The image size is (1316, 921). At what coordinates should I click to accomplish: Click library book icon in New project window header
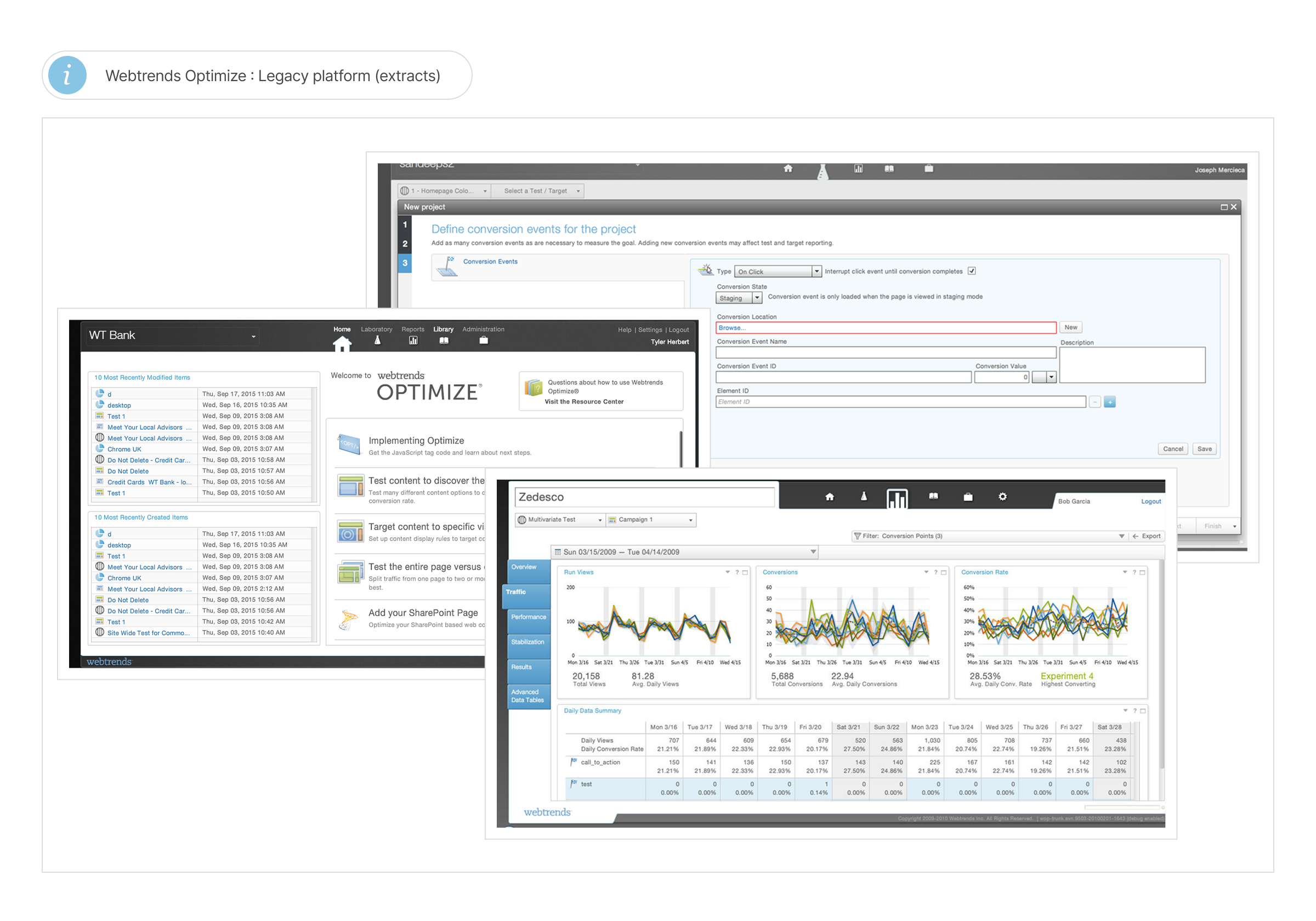pyautogui.click(x=889, y=168)
